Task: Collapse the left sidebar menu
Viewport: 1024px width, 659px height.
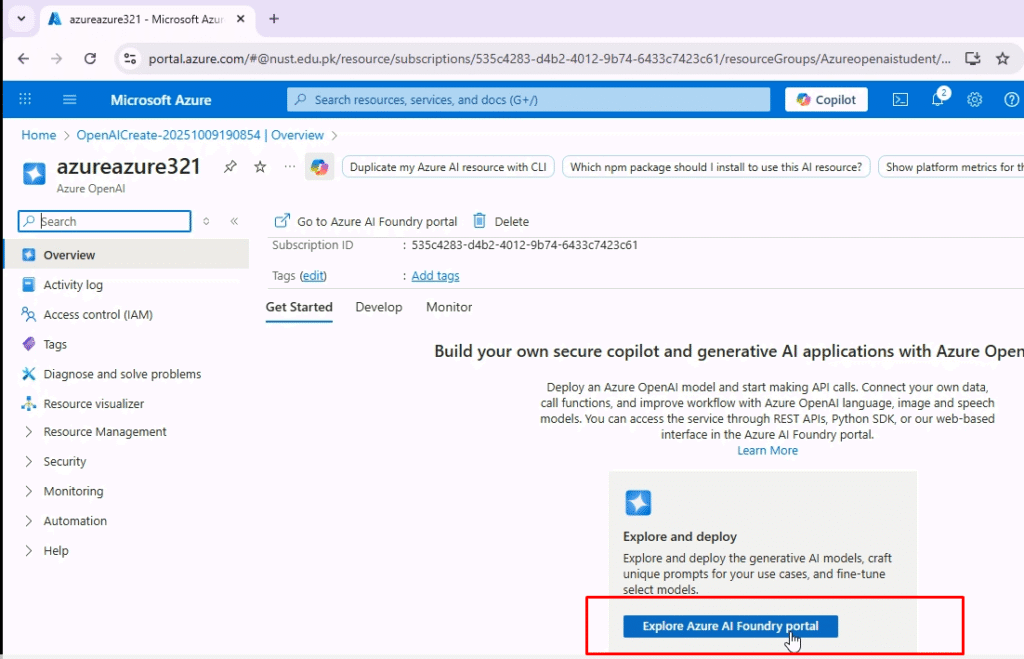Action: click(x=234, y=222)
